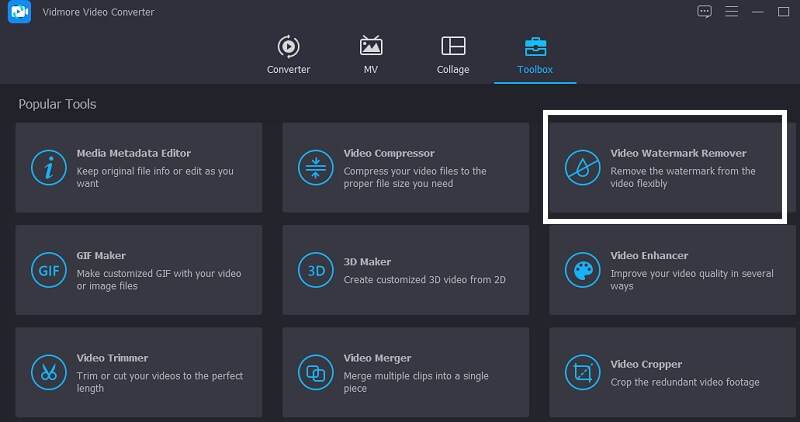Open the hamburger menu in title bar
The image size is (800, 422).
point(730,11)
